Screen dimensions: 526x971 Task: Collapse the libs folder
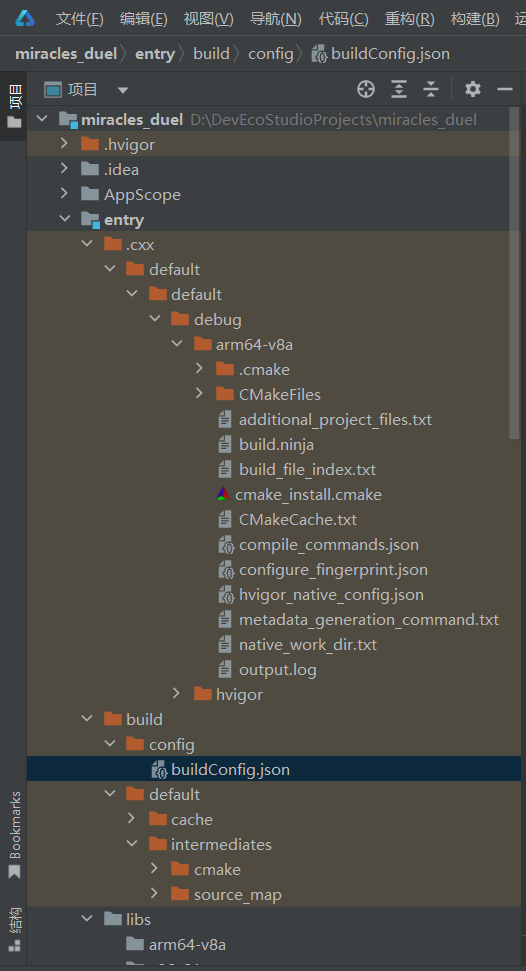pyautogui.click(x=87, y=919)
